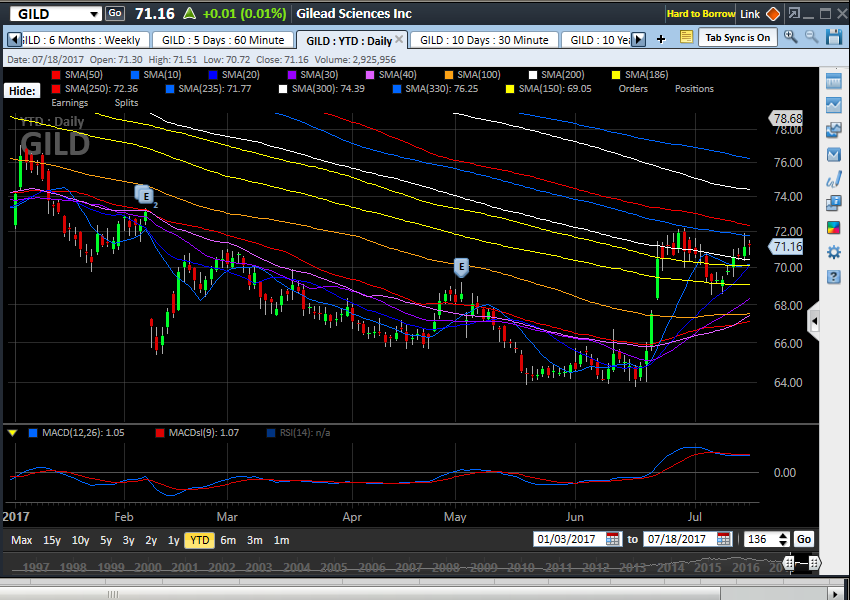Close the GILD : YTD : Daily tab
The height and width of the screenshot is (600, 850).
pyautogui.click(x=399, y=39)
